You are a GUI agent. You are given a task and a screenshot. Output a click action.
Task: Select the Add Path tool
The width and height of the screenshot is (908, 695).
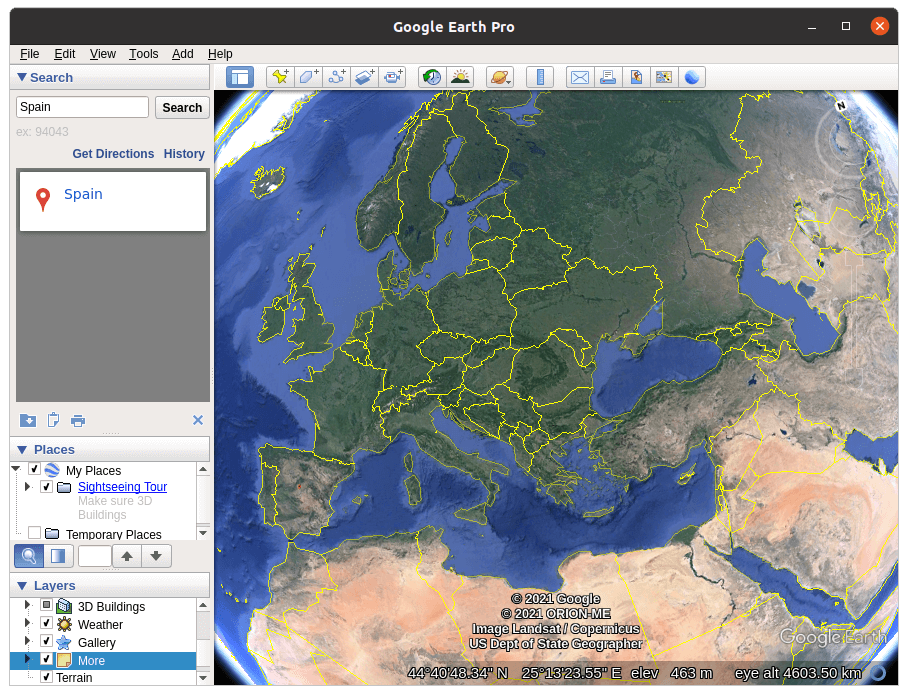pos(337,76)
